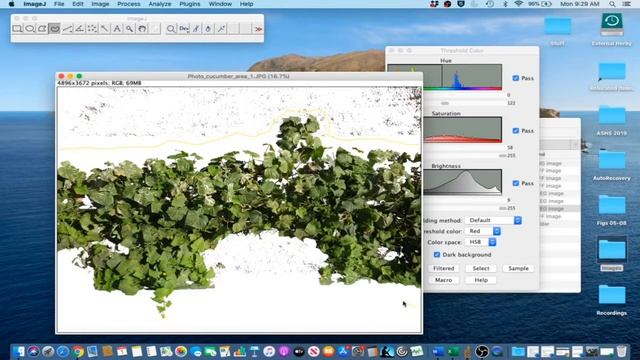Viewport: 640px width, 360px height.
Task: Select the Wand tracing tool
Action: (104, 29)
